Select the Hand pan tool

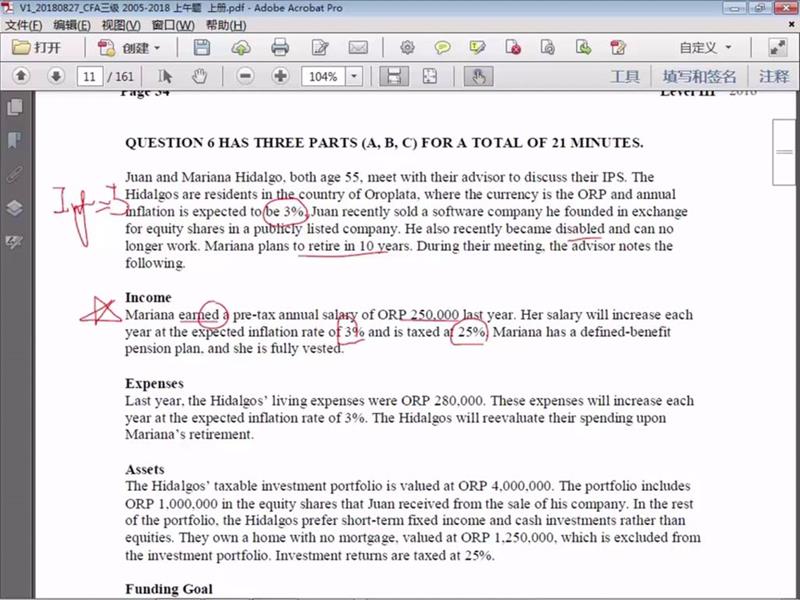199,76
